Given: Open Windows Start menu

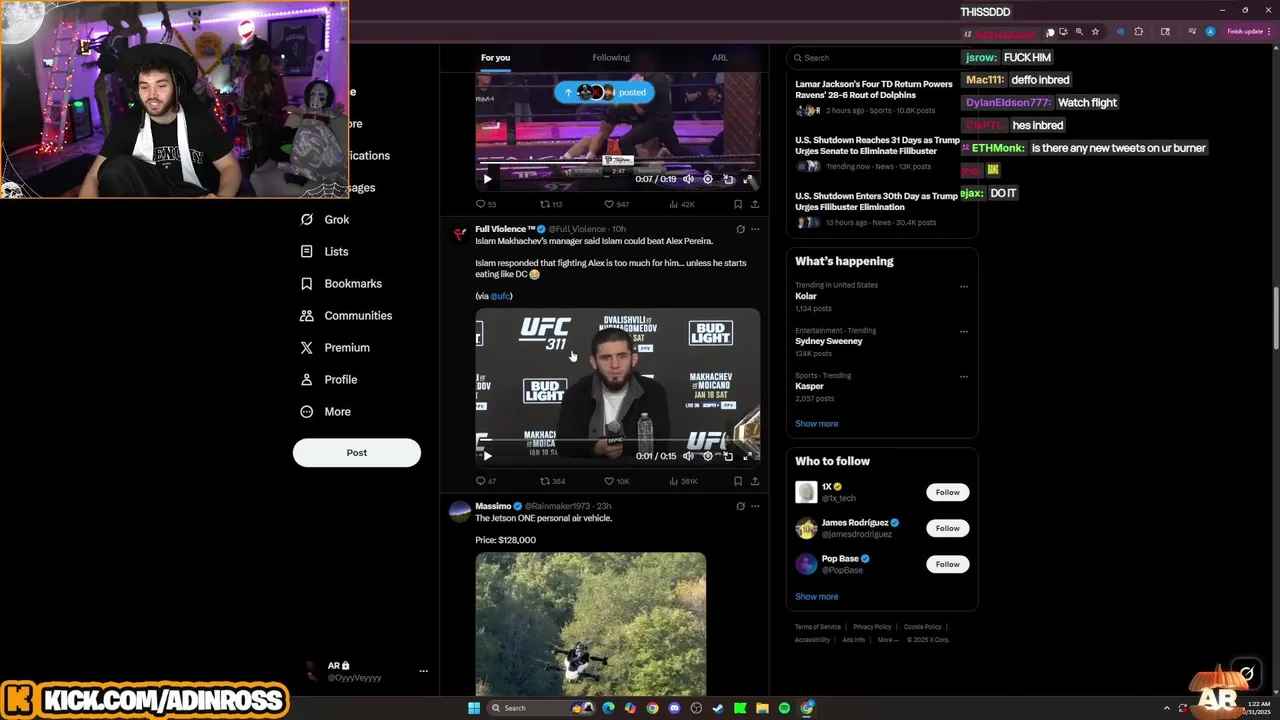Looking at the screenshot, I should coord(474,708).
